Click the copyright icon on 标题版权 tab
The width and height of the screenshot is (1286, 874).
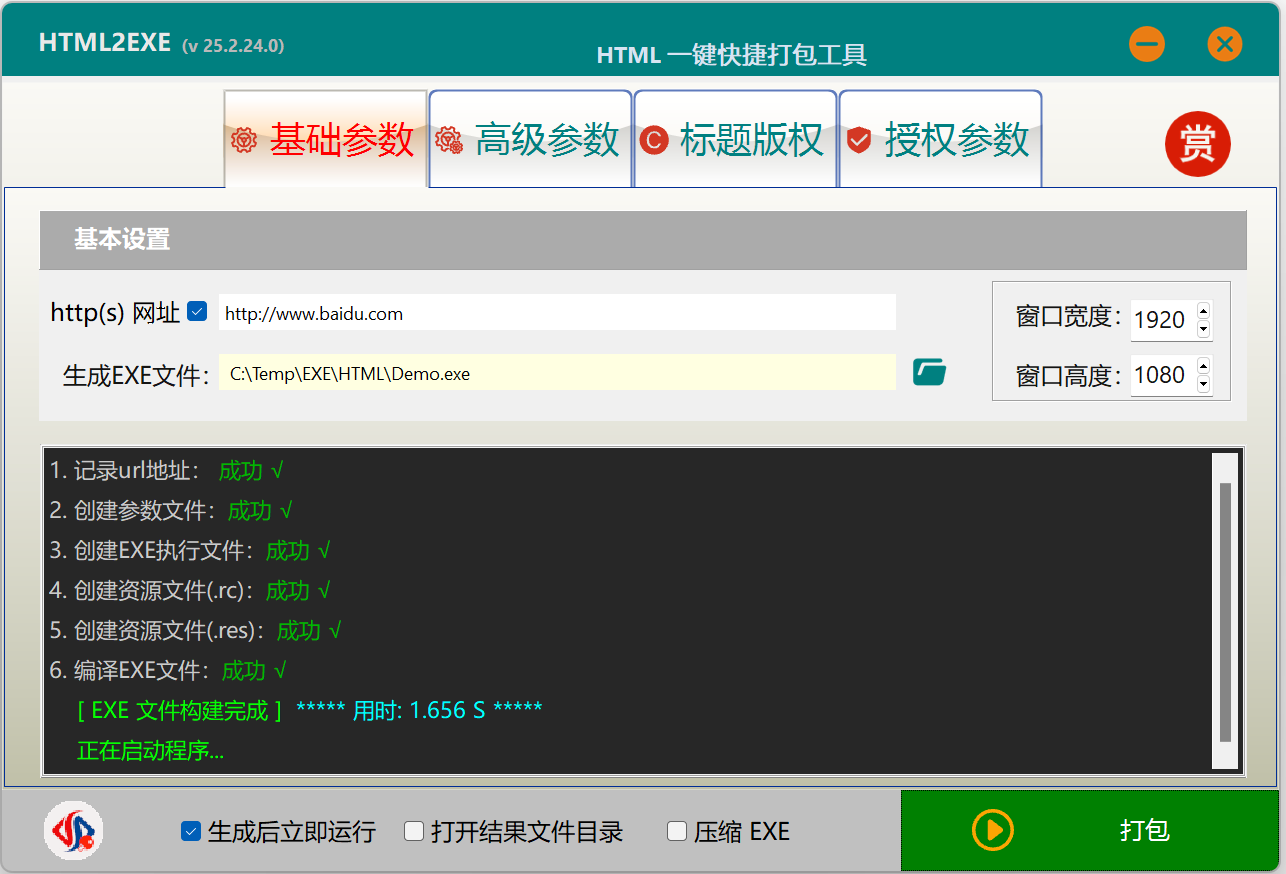coord(653,140)
